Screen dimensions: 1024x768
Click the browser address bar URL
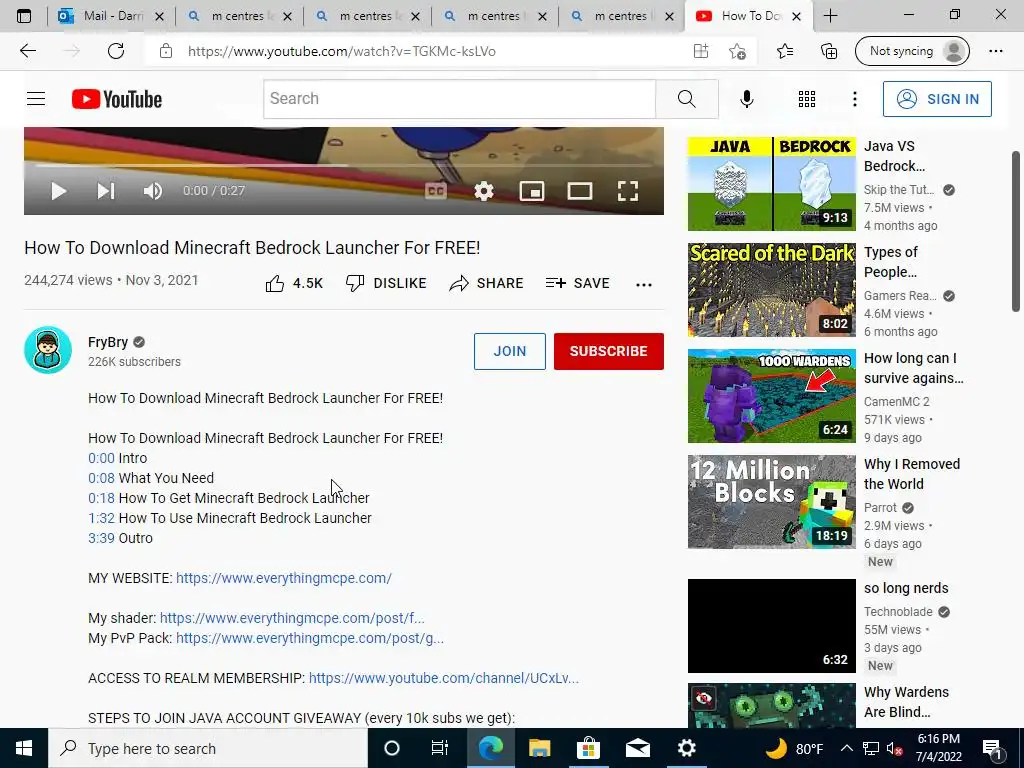(342, 51)
